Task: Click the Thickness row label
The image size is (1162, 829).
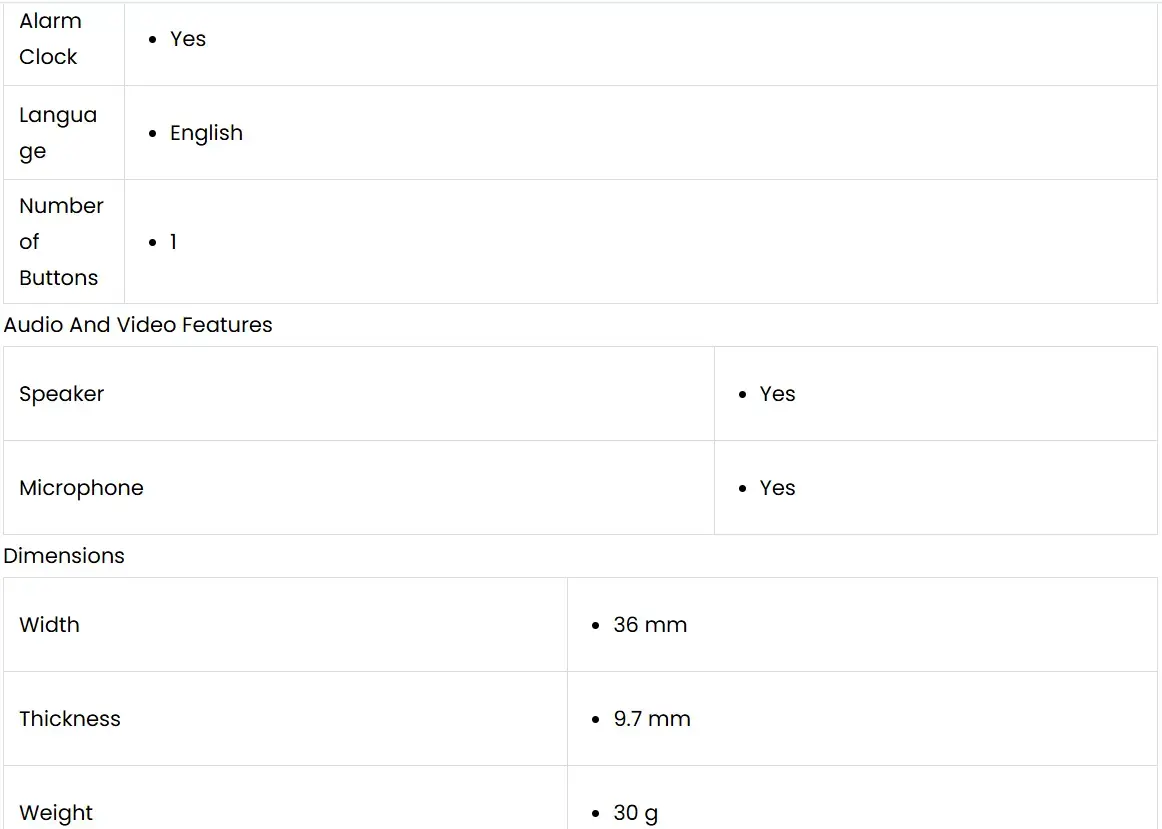Action: click(x=70, y=719)
